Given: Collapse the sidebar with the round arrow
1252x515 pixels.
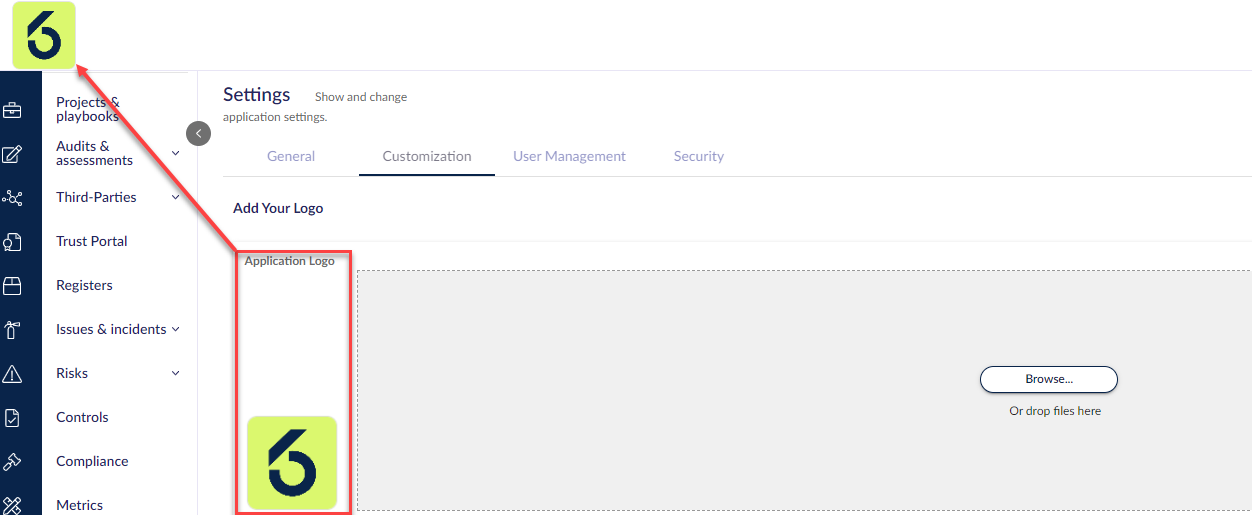Looking at the screenshot, I should [198, 133].
